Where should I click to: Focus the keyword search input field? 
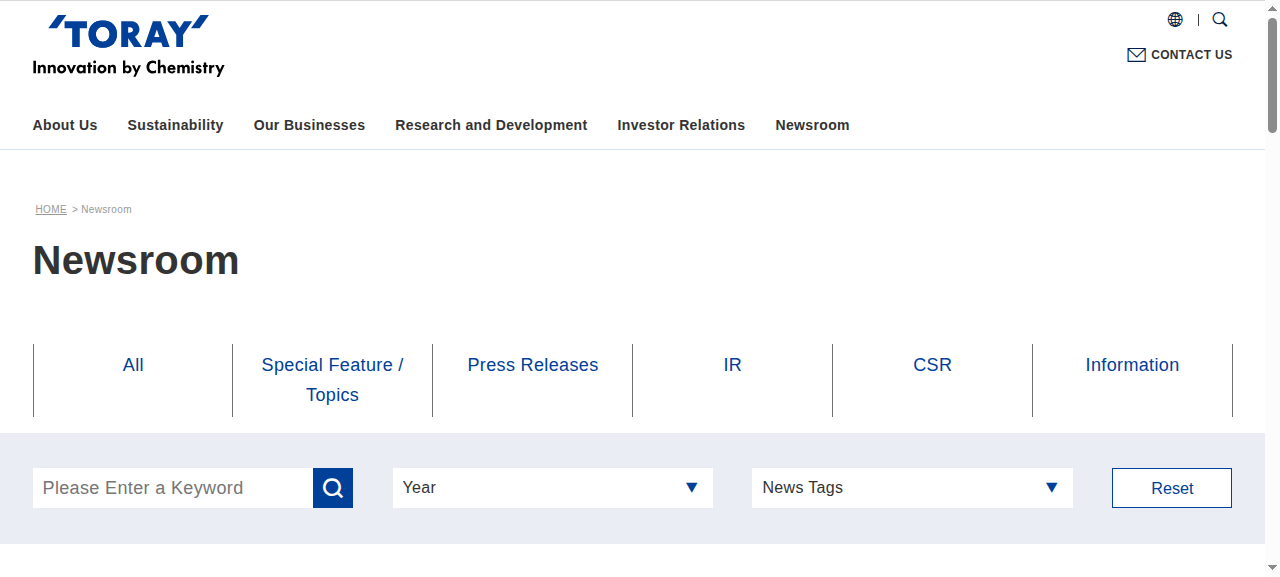pos(173,488)
